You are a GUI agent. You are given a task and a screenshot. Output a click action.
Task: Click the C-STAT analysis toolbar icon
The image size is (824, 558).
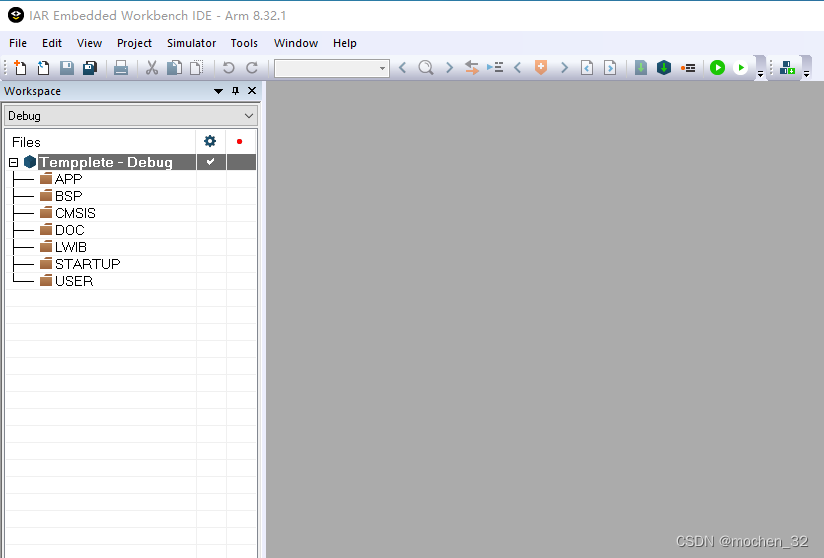pos(787,68)
